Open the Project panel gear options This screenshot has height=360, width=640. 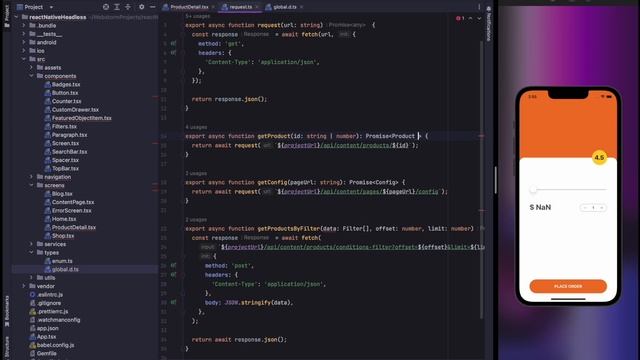click(142, 7)
